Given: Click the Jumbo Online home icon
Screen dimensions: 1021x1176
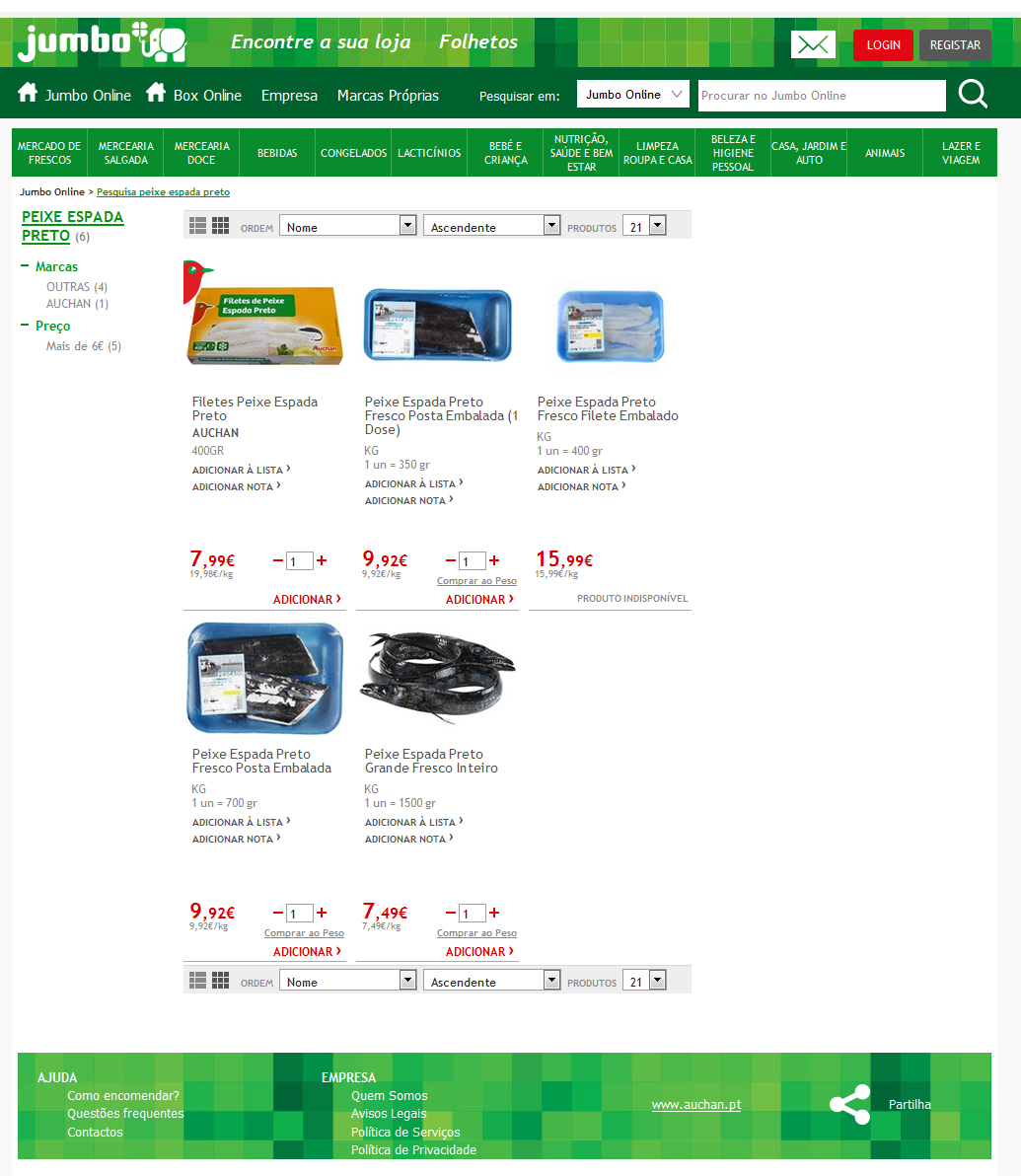Looking at the screenshot, I should tap(28, 93).
